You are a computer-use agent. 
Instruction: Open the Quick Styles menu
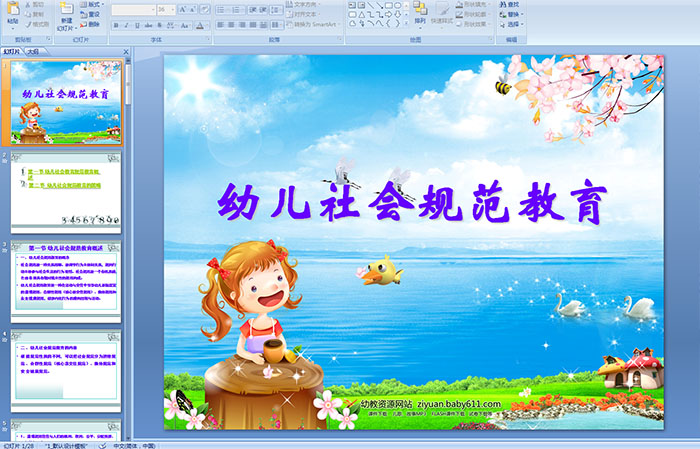coord(442,13)
